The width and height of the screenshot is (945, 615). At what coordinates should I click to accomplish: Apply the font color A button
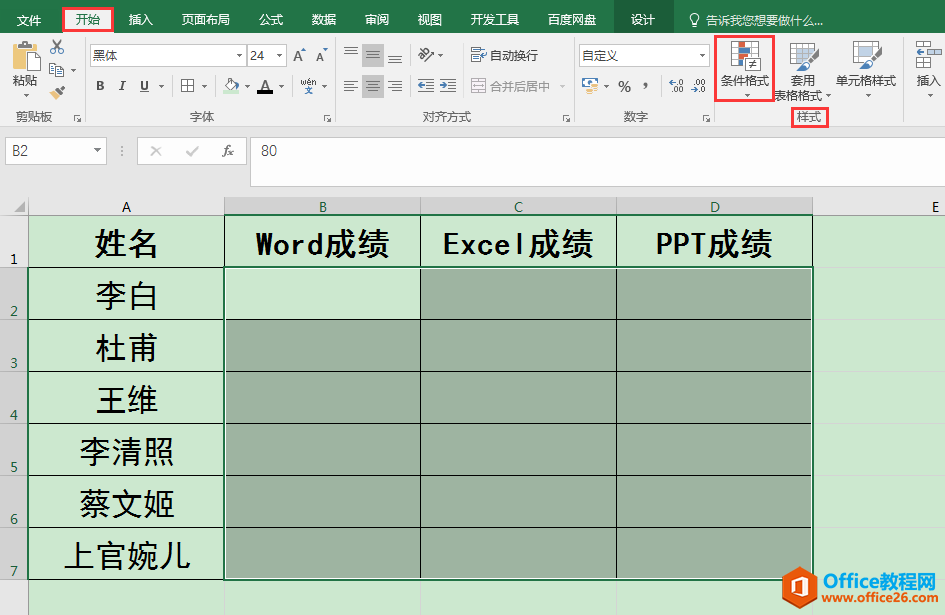(x=265, y=86)
